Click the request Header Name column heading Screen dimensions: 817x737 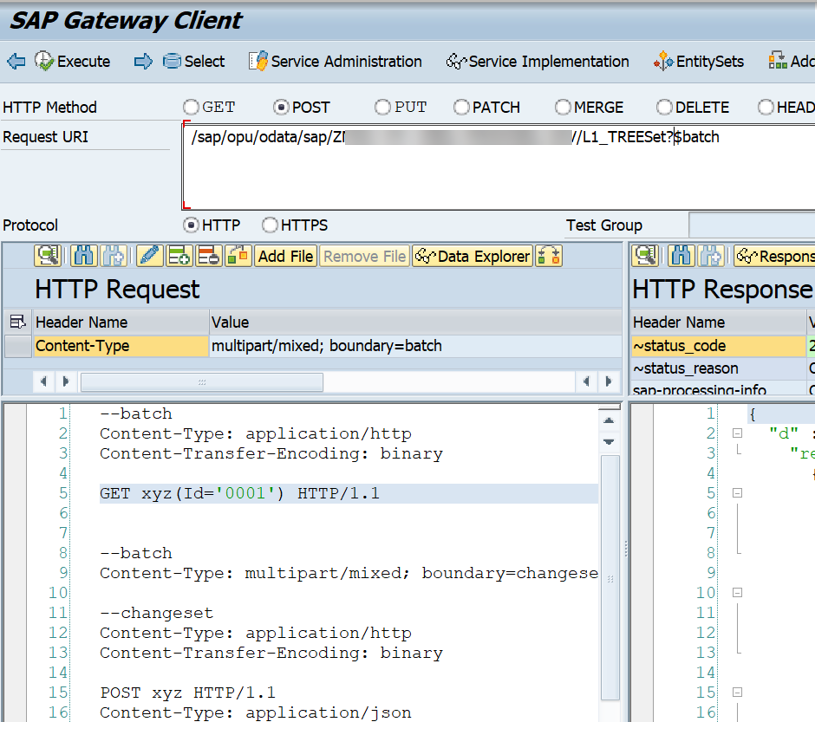pyautogui.click(x=121, y=322)
